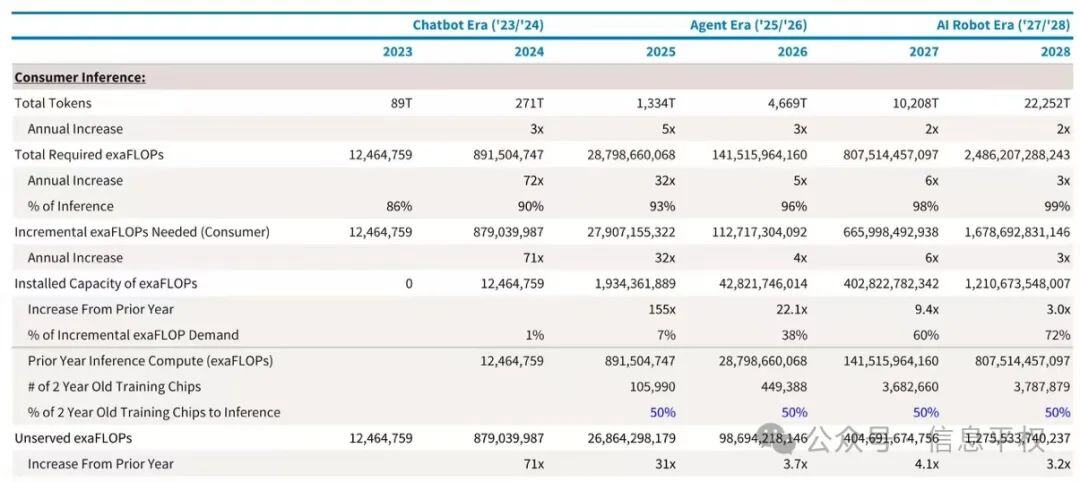Viewport: 1080px width, 482px height.
Task: Click the 4.1x increase cell
Action: [925, 463]
